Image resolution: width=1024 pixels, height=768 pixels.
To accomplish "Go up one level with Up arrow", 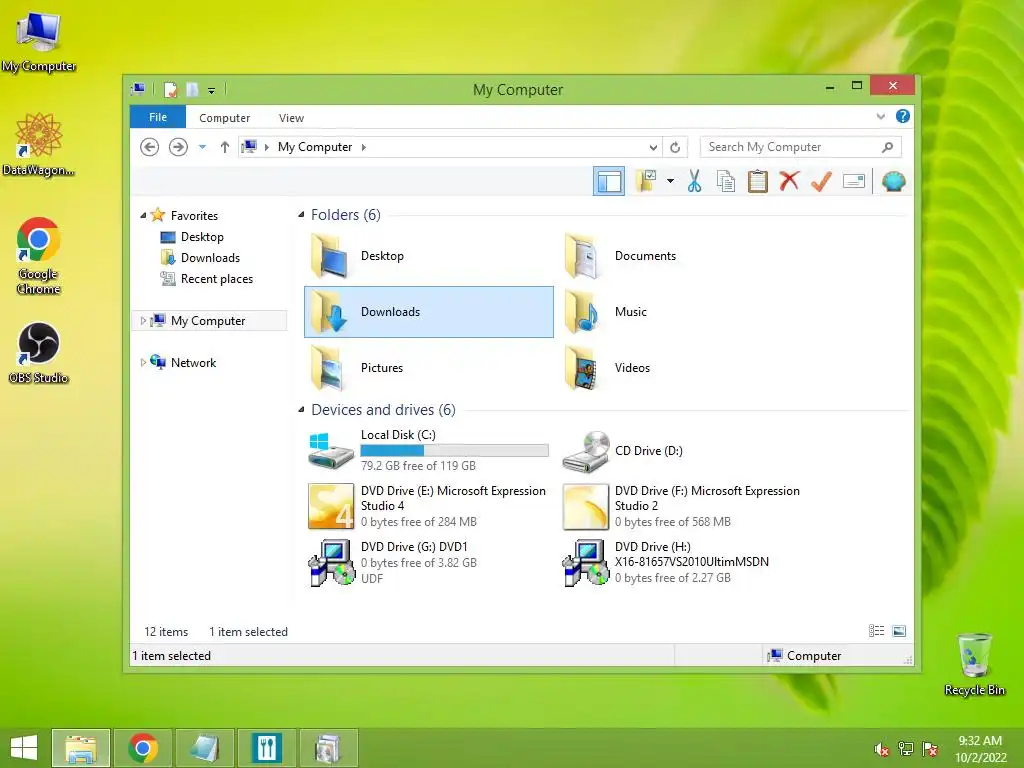I will [x=225, y=147].
